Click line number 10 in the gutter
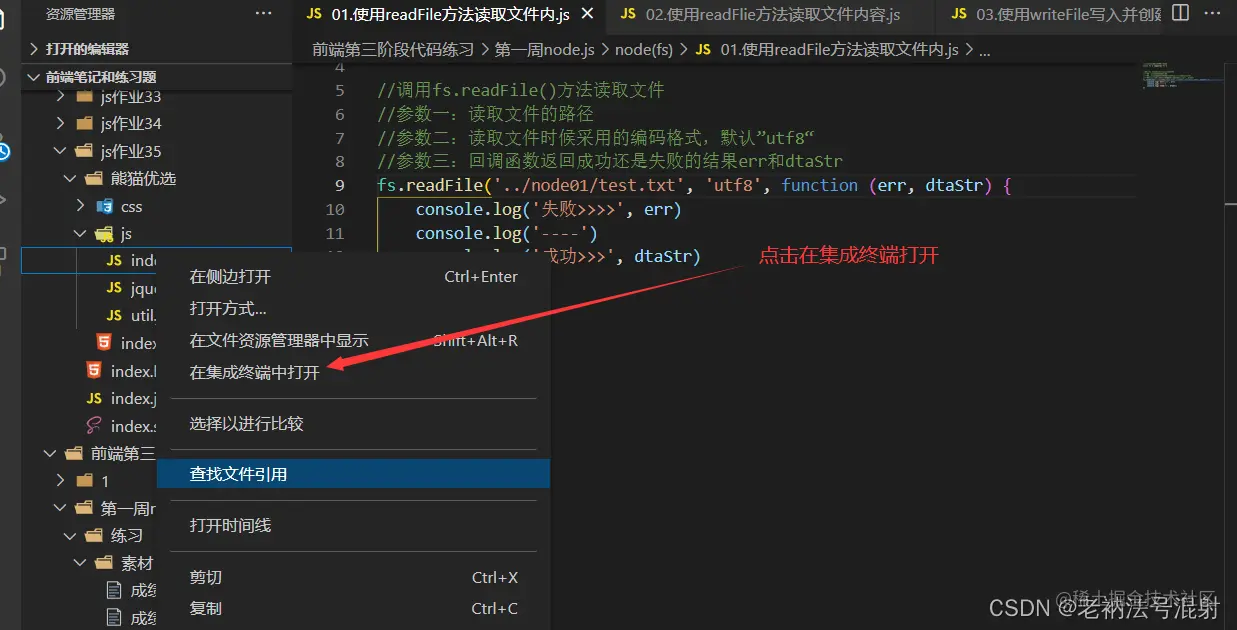The height and width of the screenshot is (630, 1237). [x=335, y=209]
